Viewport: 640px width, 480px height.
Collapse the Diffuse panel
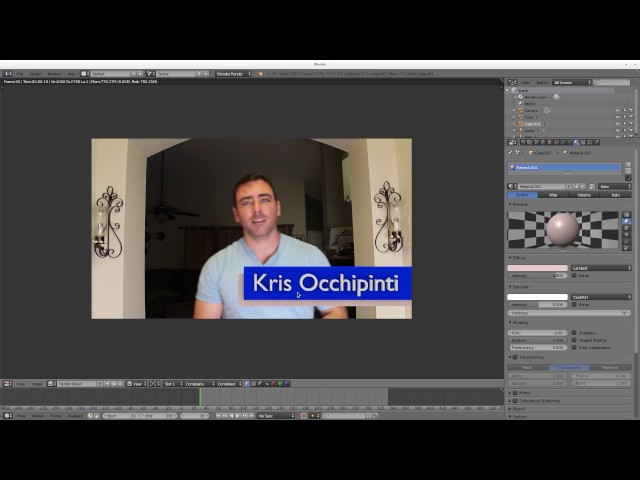[x=518, y=258]
